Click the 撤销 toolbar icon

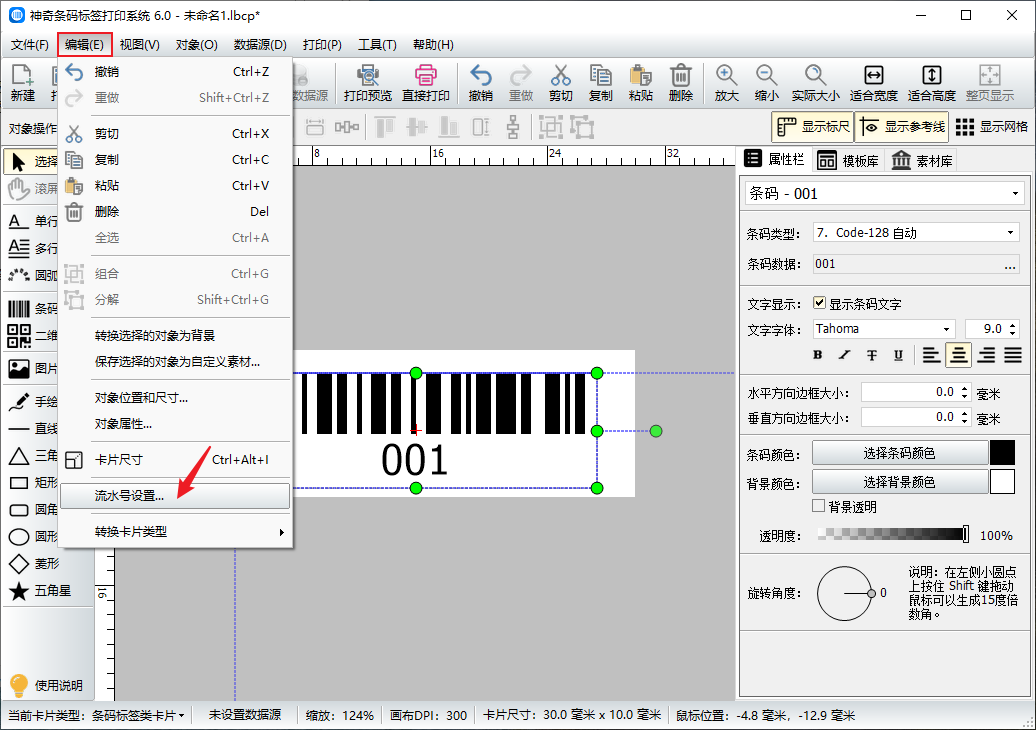click(x=480, y=83)
